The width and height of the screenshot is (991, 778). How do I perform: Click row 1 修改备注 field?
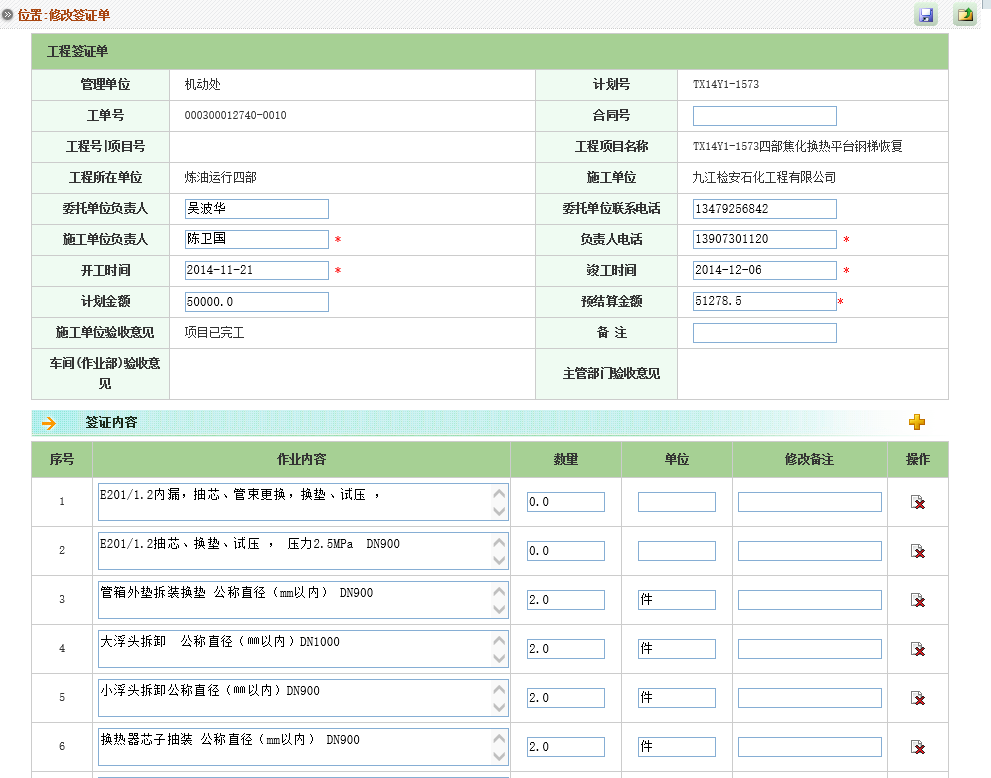[x=810, y=502]
